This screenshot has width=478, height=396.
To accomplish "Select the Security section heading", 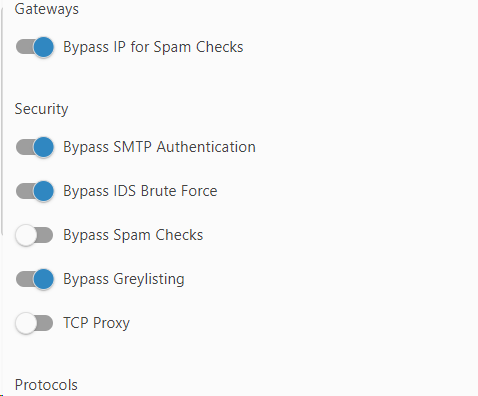I will (41, 109).
